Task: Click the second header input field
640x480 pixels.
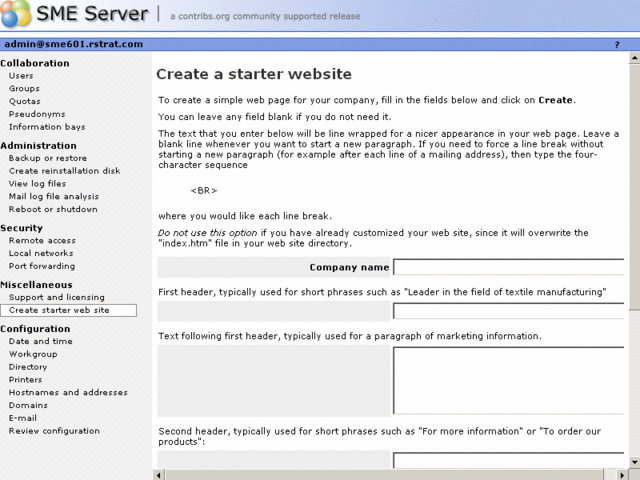Action: pos(509,460)
